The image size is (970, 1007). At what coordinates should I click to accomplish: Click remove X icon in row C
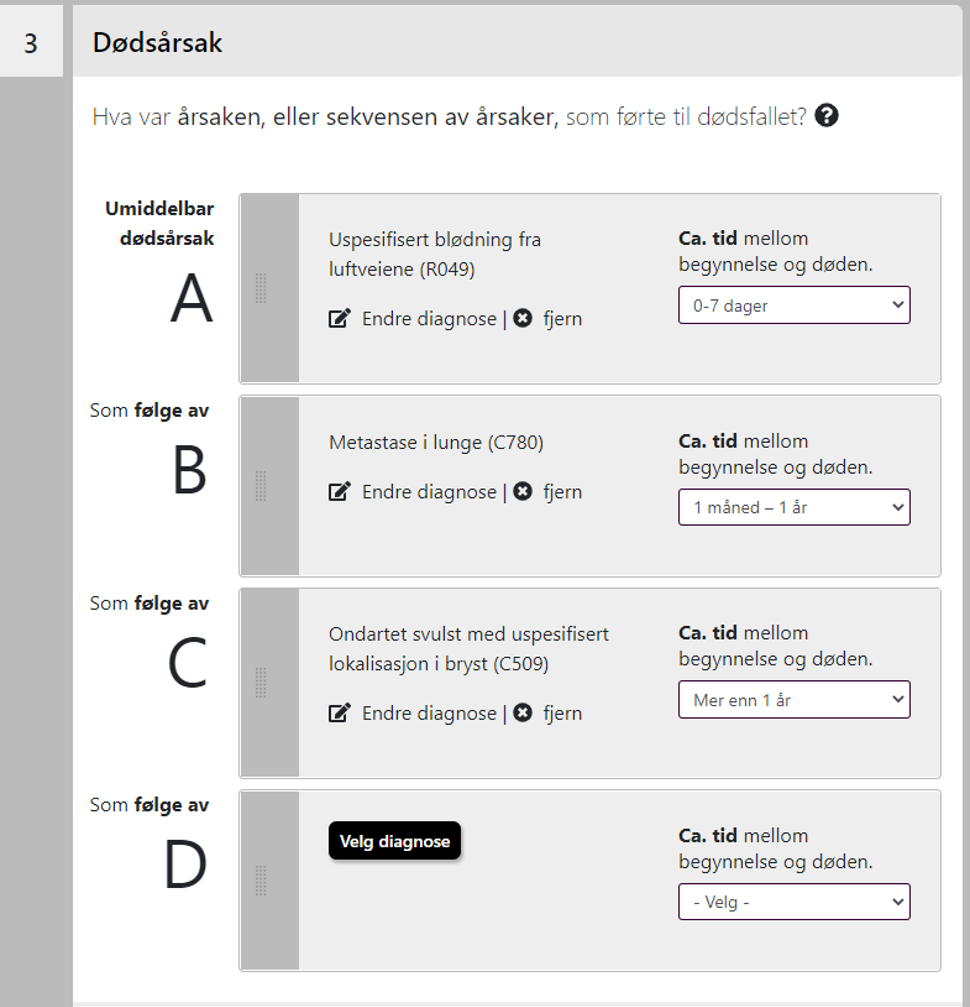click(523, 712)
